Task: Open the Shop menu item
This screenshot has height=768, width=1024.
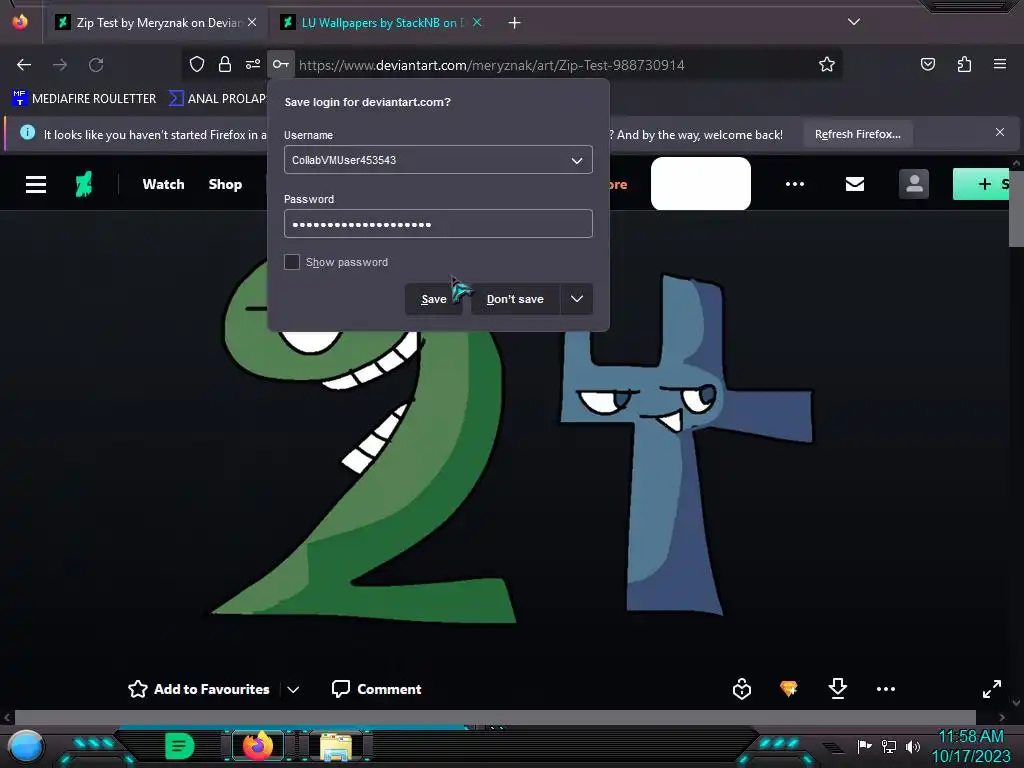Action: point(225,184)
